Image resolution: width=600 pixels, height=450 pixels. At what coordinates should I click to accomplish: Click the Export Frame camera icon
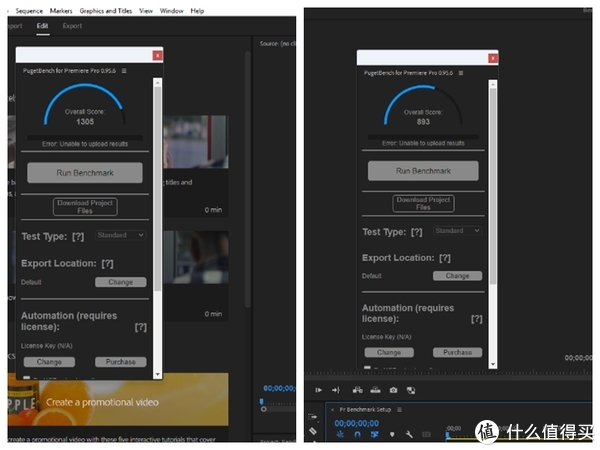click(393, 390)
